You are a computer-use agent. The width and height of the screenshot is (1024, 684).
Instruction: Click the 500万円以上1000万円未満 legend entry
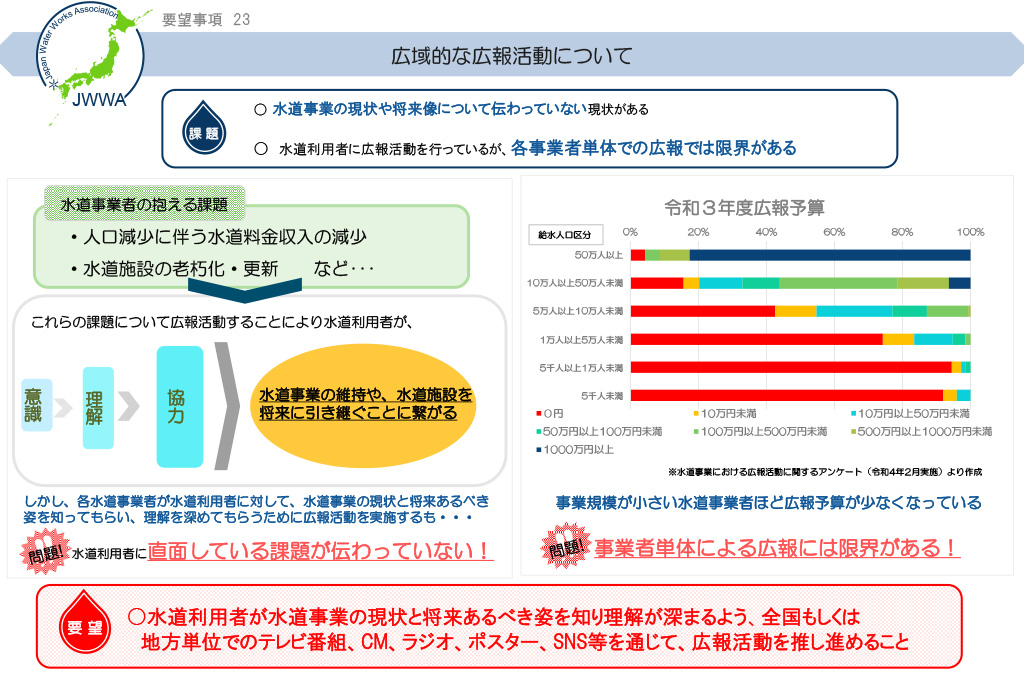coord(921,432)
